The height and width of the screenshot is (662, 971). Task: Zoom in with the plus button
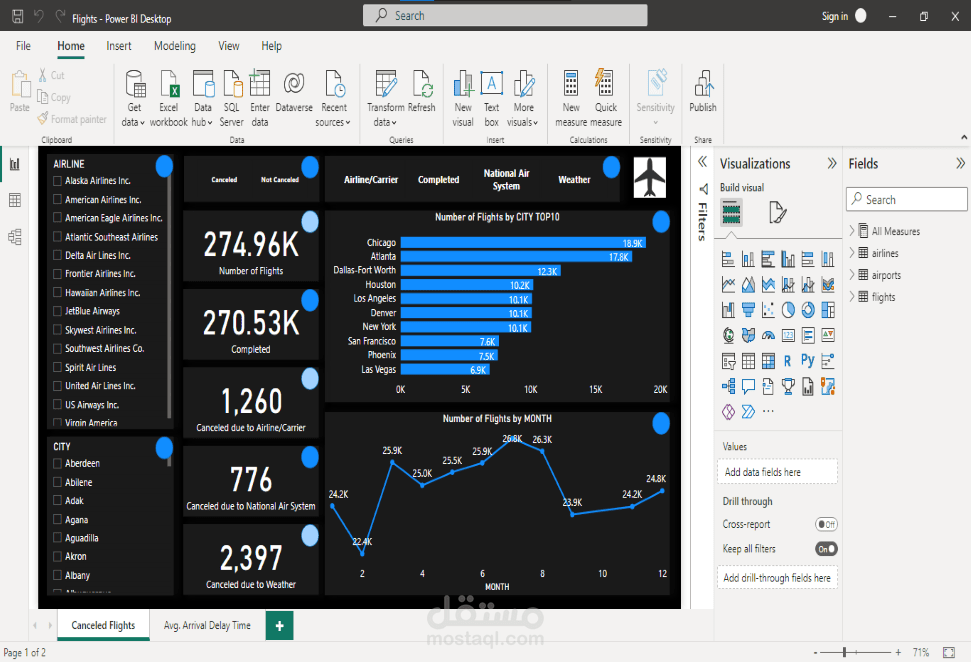pos(898,652)
